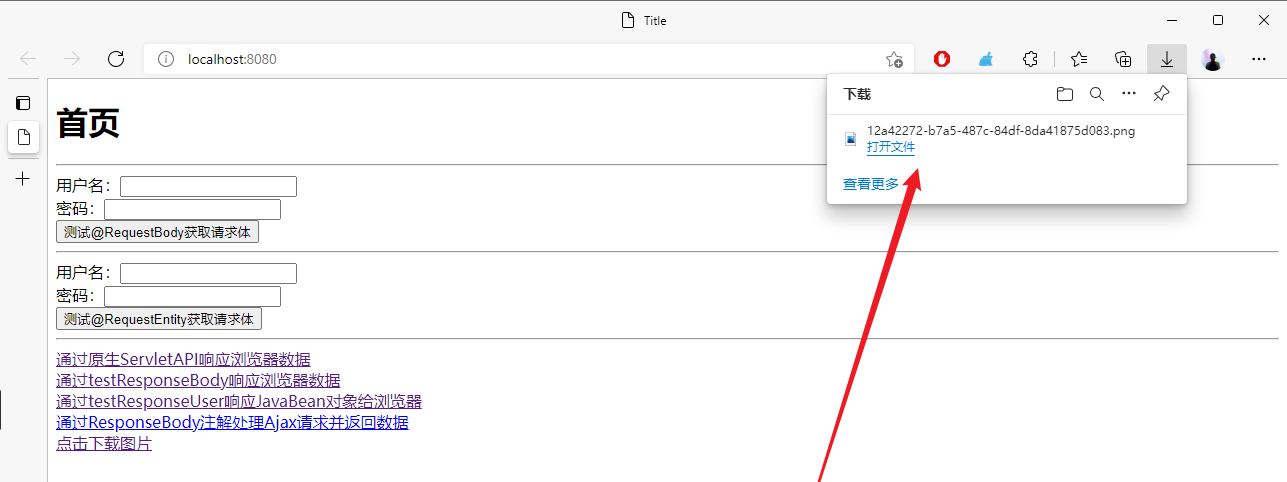This screenshot has width=1287, height=482.
Task: Click the browser back arrow
Action: click(x=28, y=59)
